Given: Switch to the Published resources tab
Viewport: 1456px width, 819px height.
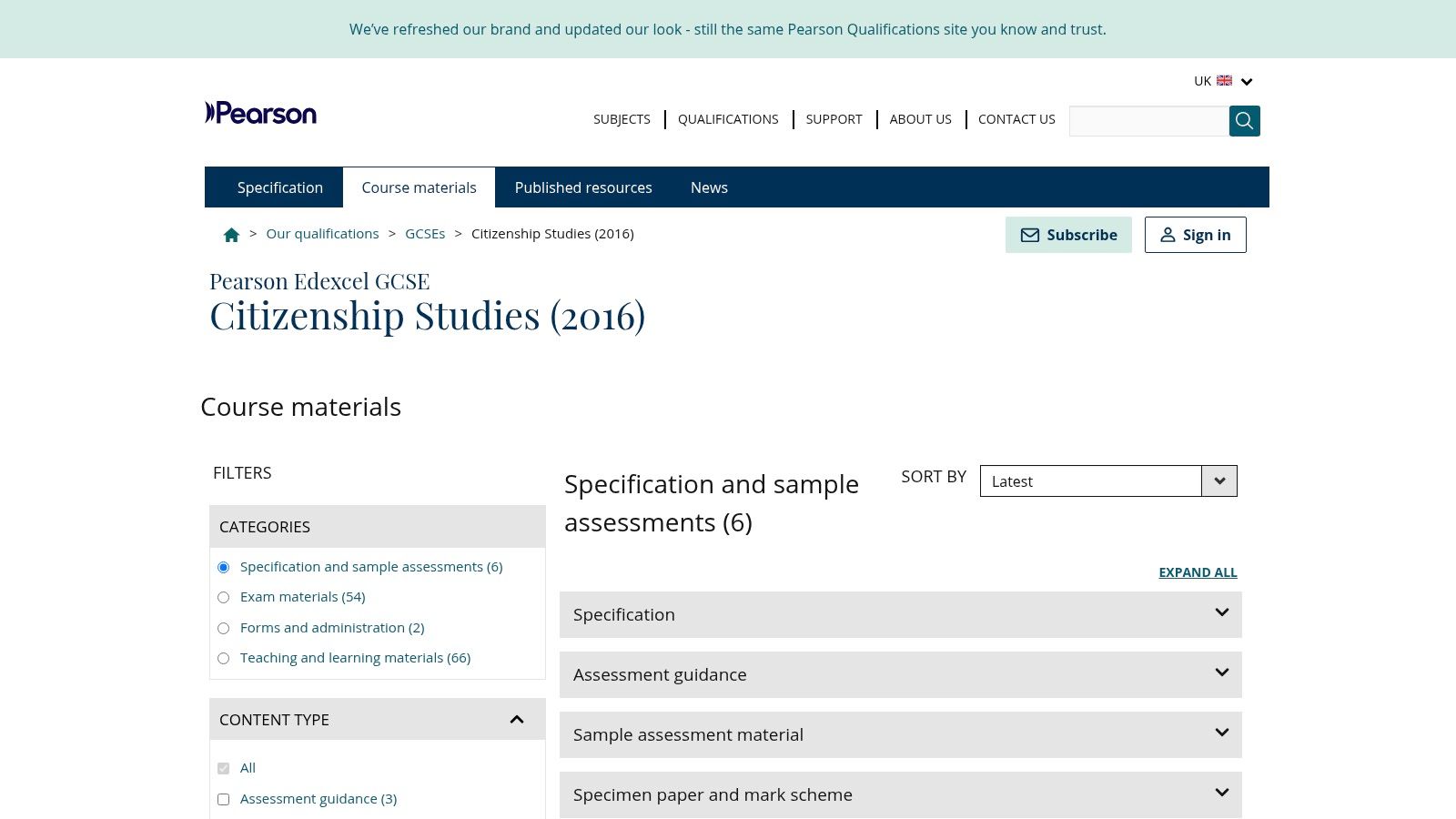Looking at the screenshot, I should click(x=583, y=187).
